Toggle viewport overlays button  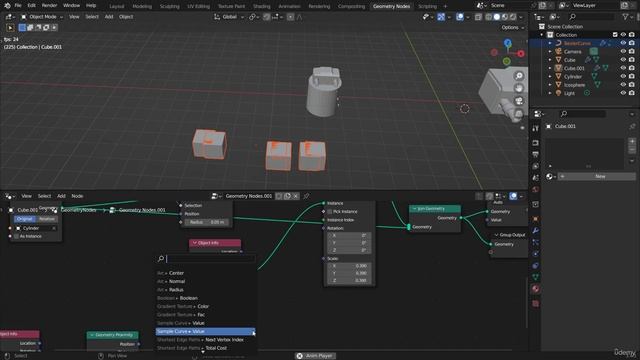pyautogui.click(x=460, y=17)
